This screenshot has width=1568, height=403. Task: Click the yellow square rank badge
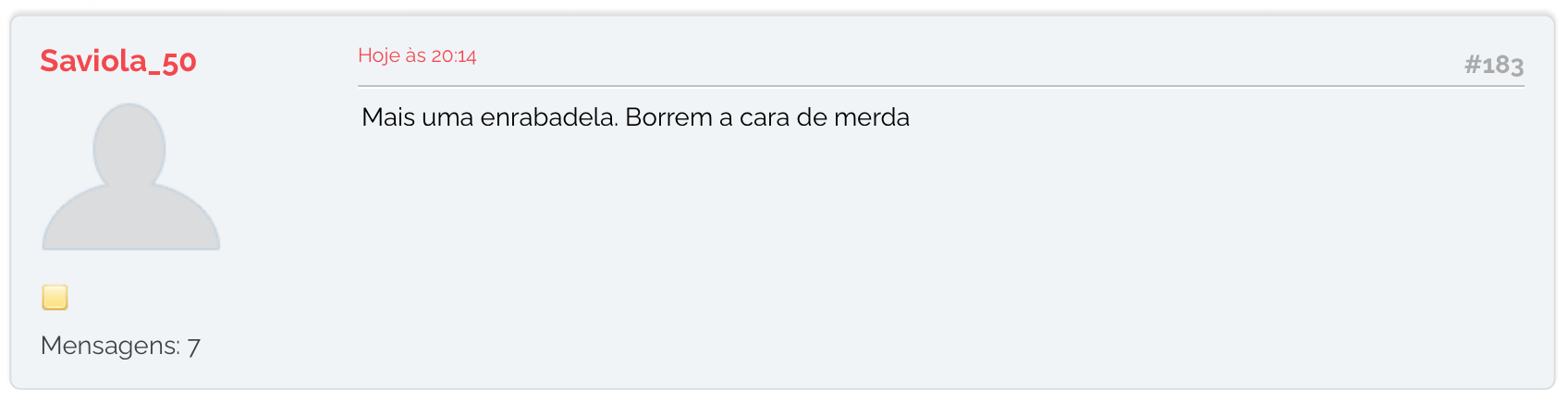tap(55, 298)
